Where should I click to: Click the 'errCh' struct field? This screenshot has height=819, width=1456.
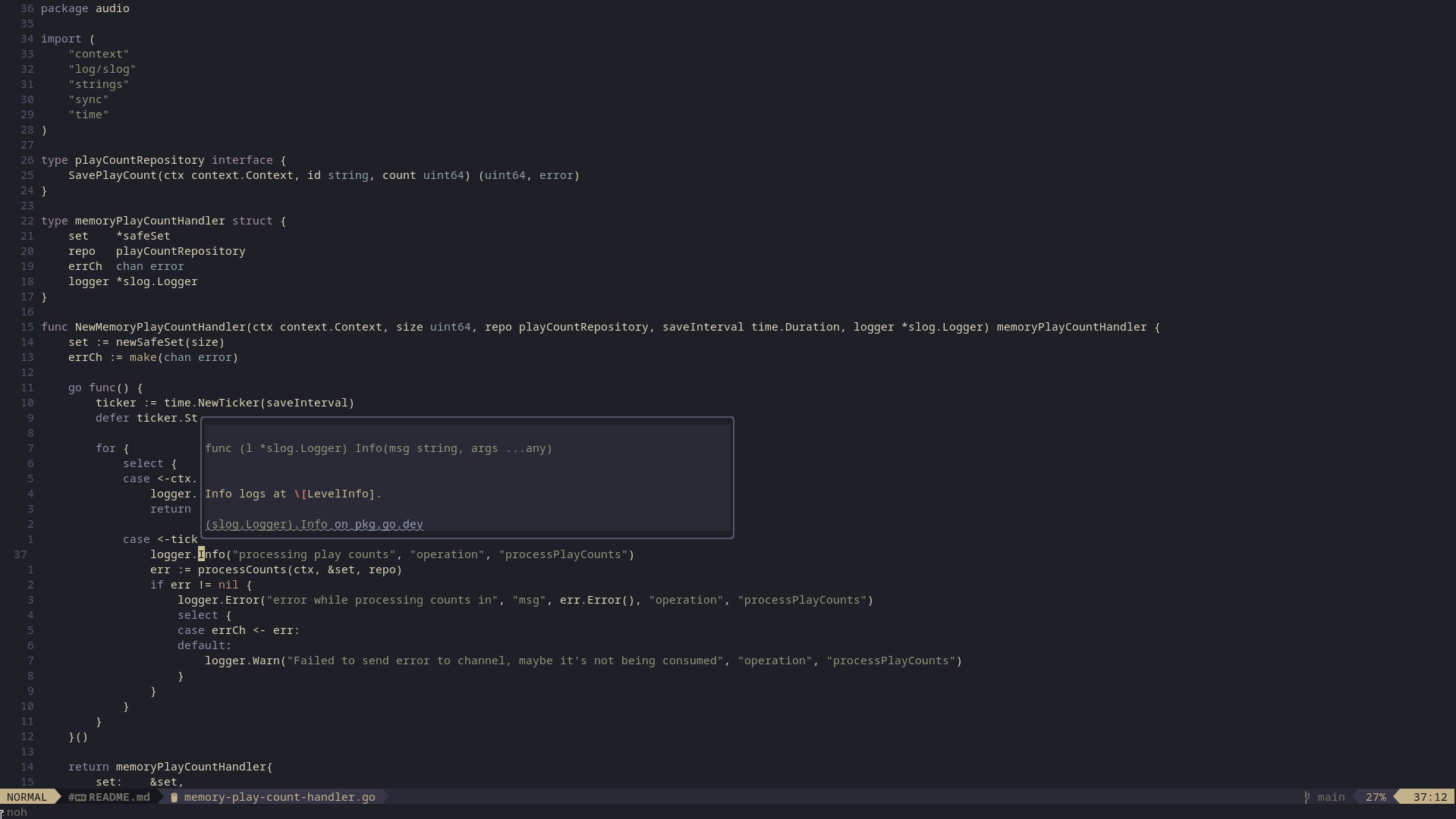[x=85, y=266]
